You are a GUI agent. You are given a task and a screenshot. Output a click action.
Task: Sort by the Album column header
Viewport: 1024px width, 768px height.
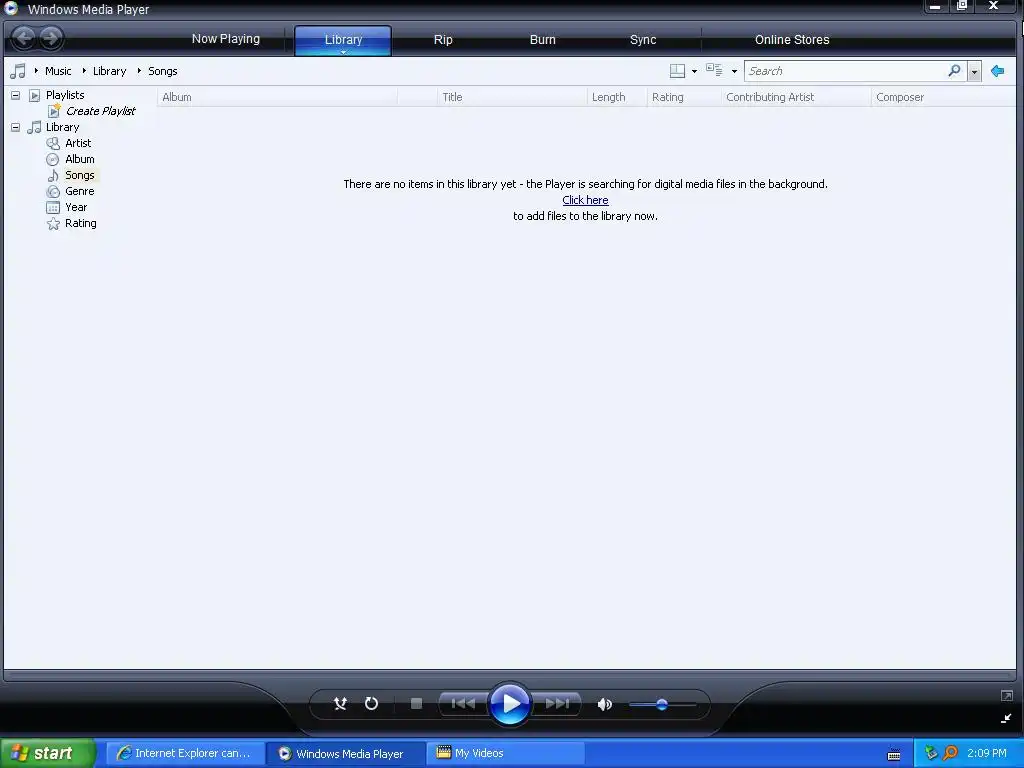[x=278, y=97]
